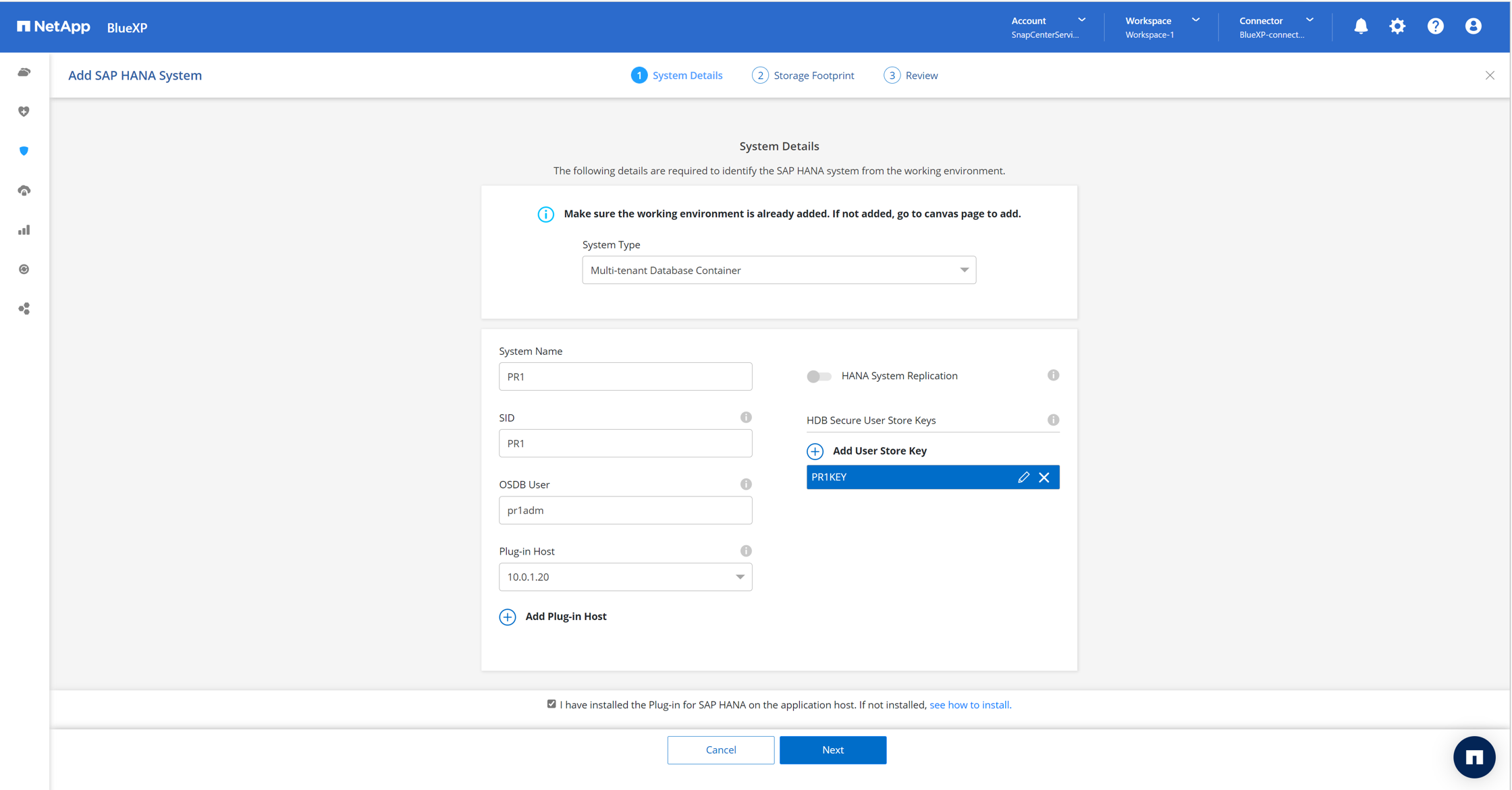1512x790 pixels.
Task: Click the help question mark icon
Action: [1435, 26]
